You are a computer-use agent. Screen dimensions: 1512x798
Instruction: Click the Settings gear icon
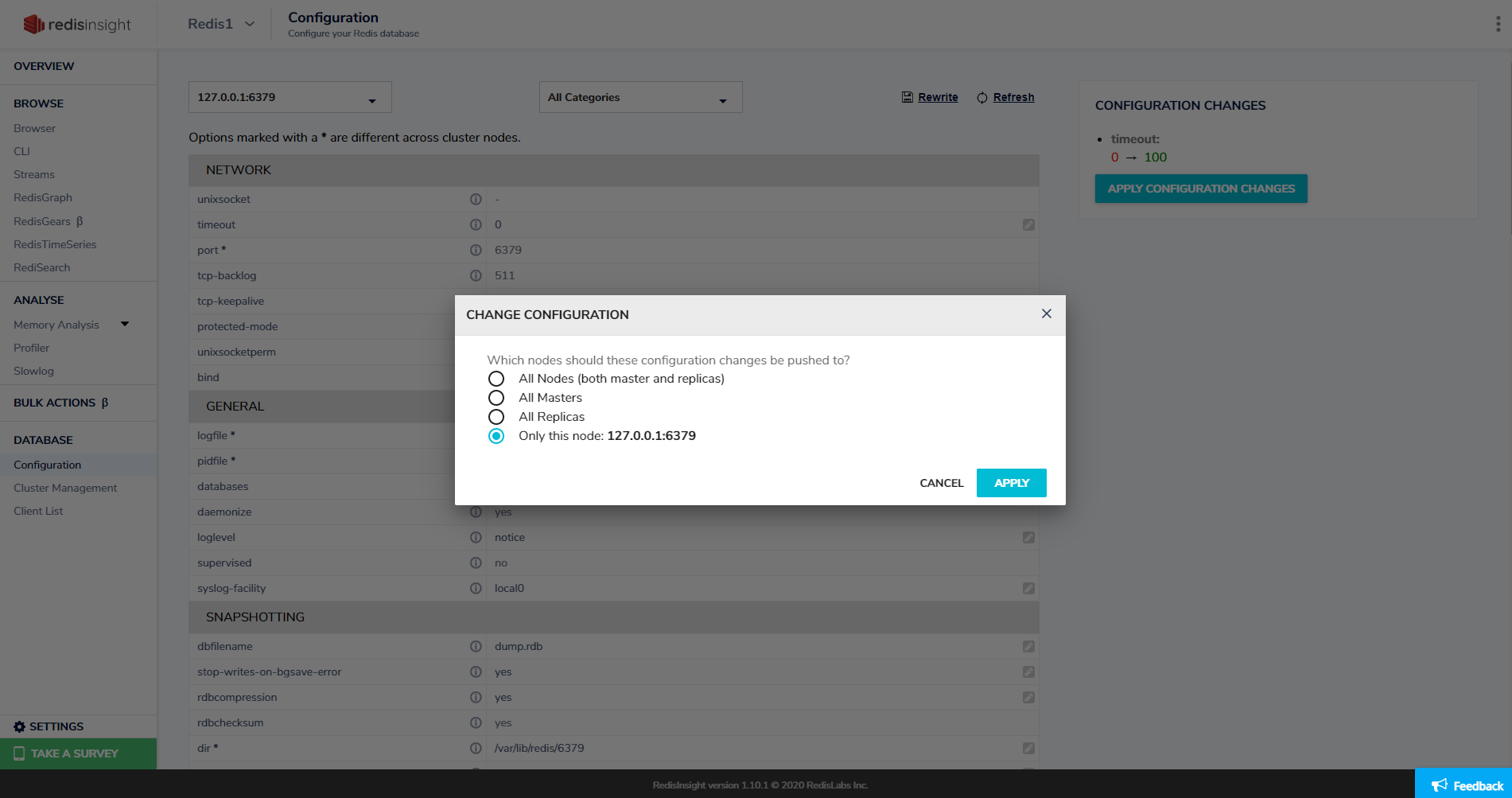click(x=19, y=726)
